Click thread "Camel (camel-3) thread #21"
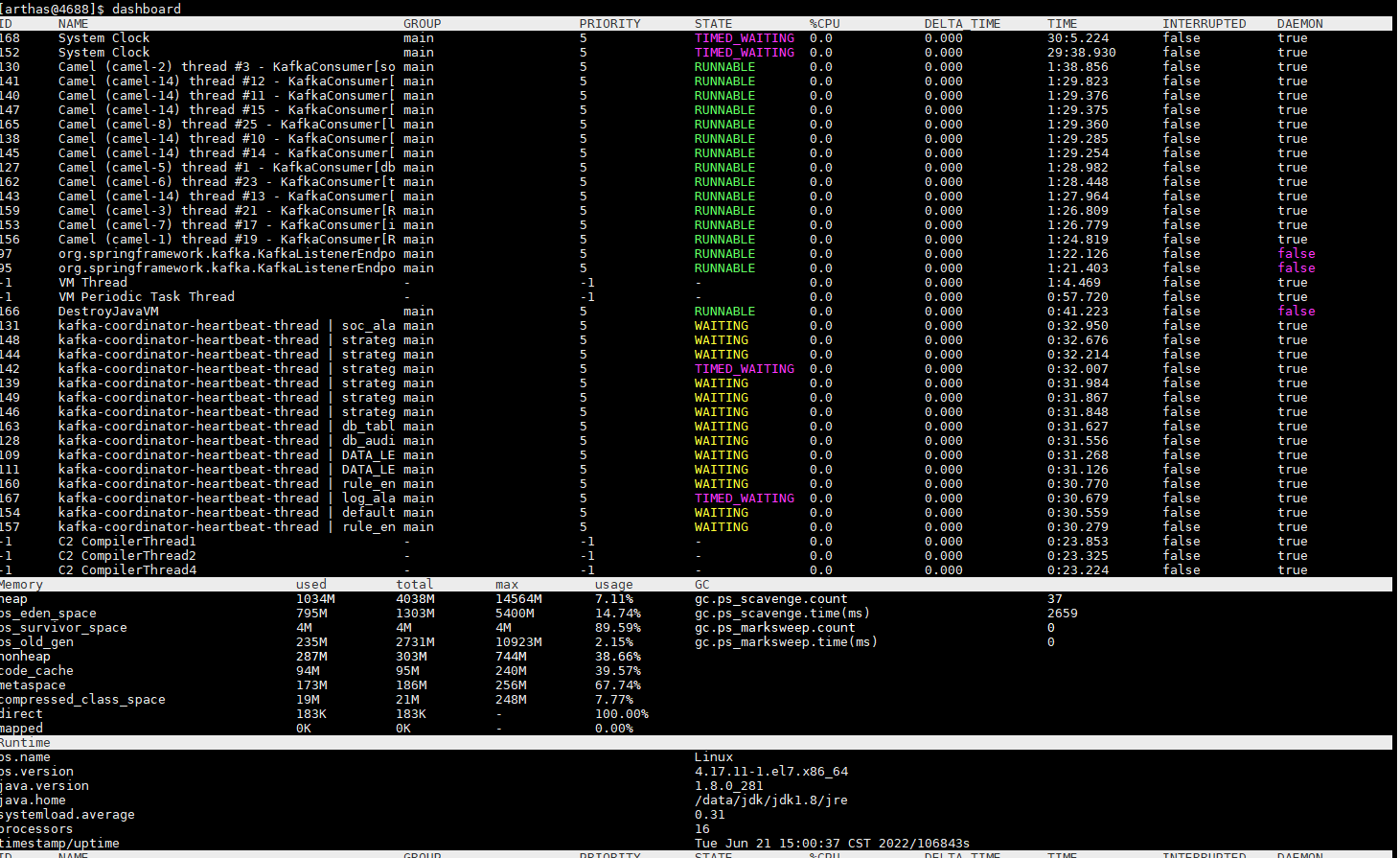Image resolution: width=1400 pixels, height=858 pixels. point(157,211)
